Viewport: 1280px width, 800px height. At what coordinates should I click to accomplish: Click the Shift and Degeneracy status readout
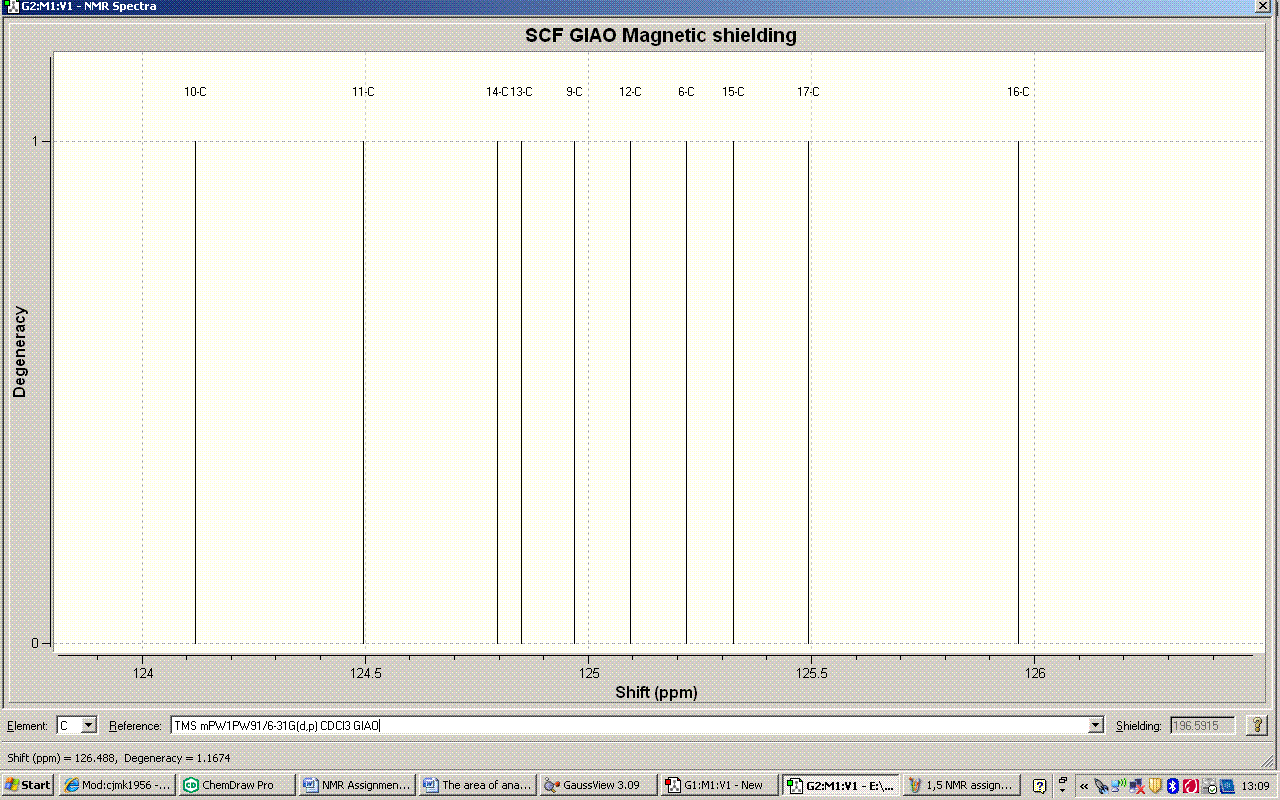[119, 758]
